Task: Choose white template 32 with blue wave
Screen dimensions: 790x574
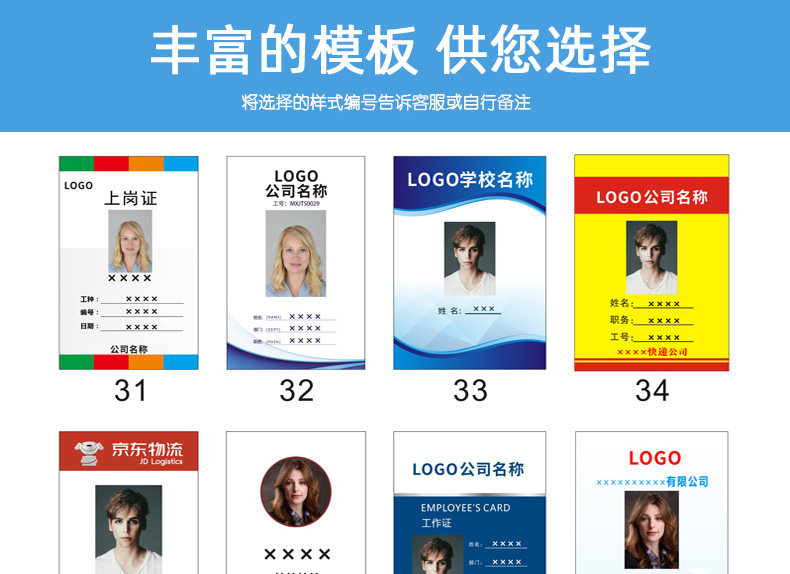Action: (296, 263)
